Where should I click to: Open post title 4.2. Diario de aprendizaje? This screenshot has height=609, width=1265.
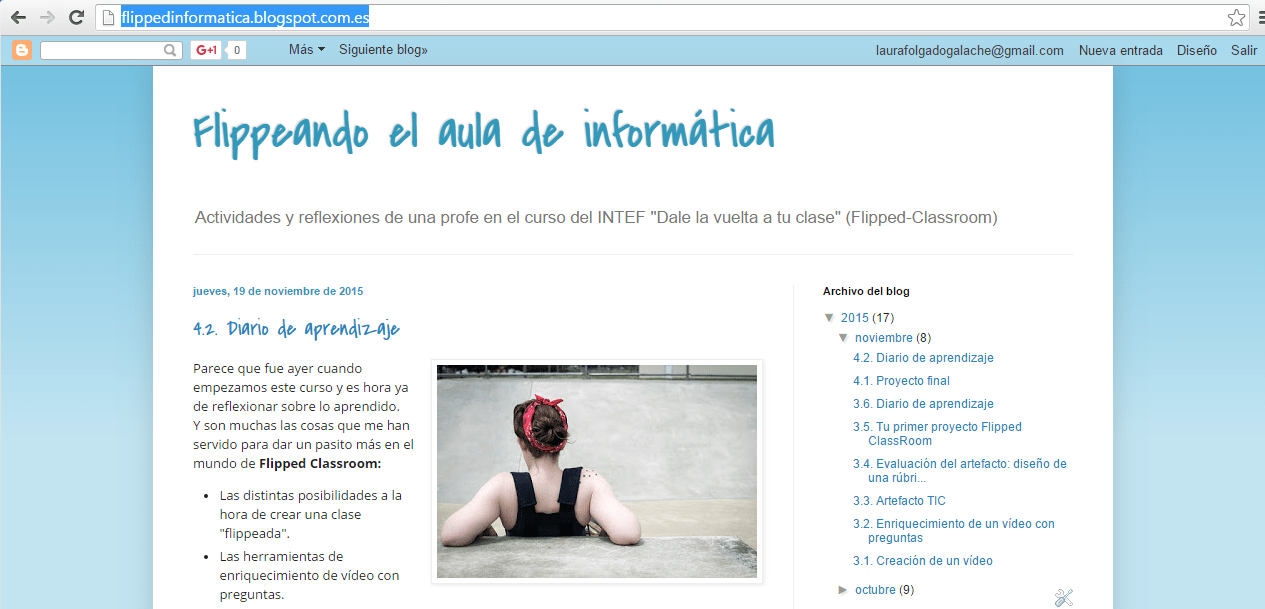[296, 328]
